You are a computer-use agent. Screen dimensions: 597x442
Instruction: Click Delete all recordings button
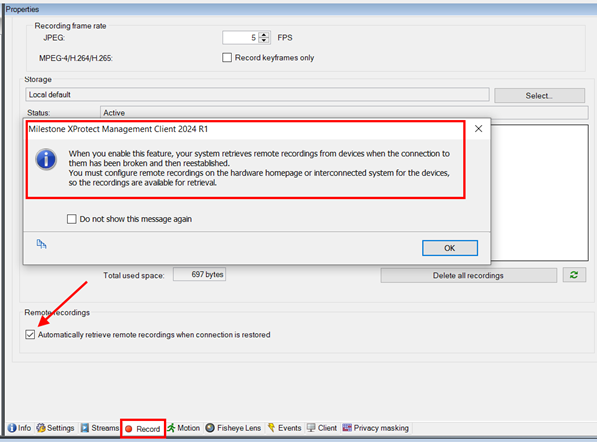(468, 275)
